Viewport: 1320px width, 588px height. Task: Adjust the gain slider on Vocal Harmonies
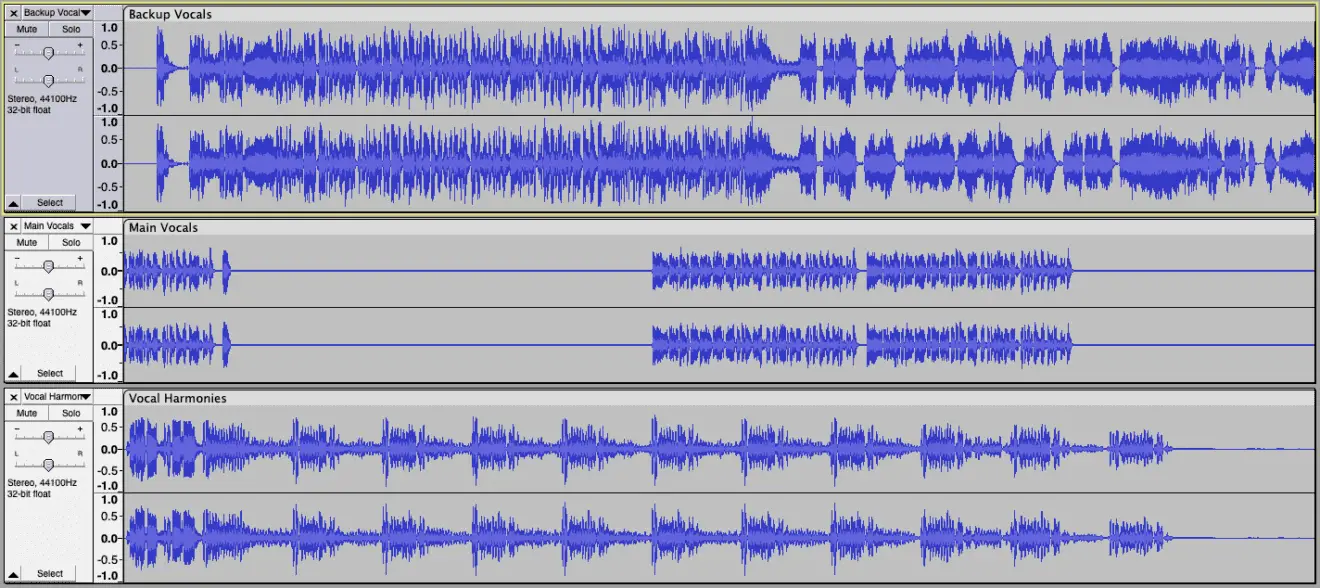click(x=48, y=436)
